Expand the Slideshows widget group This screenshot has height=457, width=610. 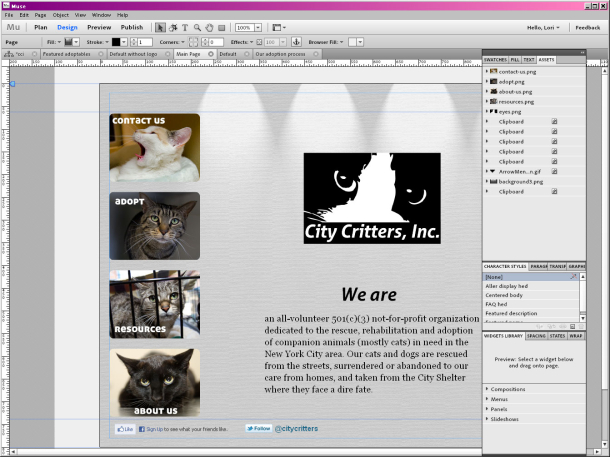coord(487,419)
